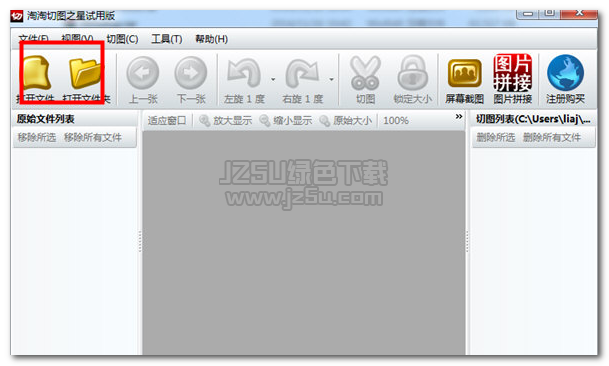
Task: Toggle the 锁定大小 lock icon
Action: pos(412,80)
